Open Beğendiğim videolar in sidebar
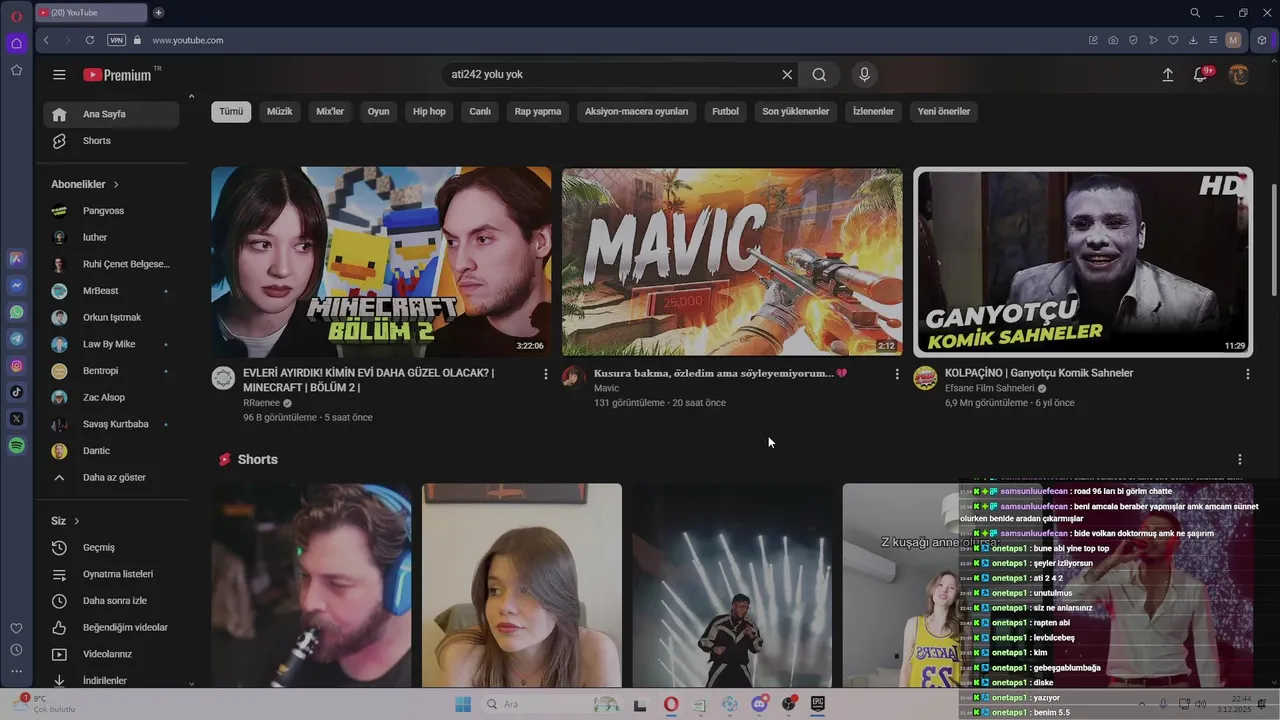The image size is (1280, 720). [x=111, y=628]
